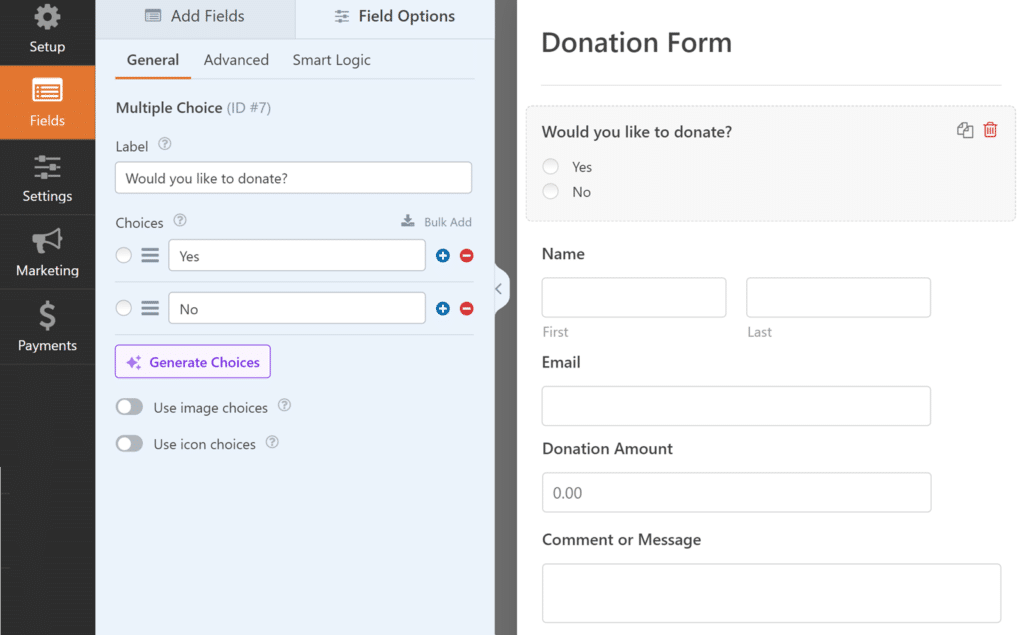Viewport: 1024px width, 635px height.
Task: Enable Use icon choices switch
Action: (x=129, y=444)
